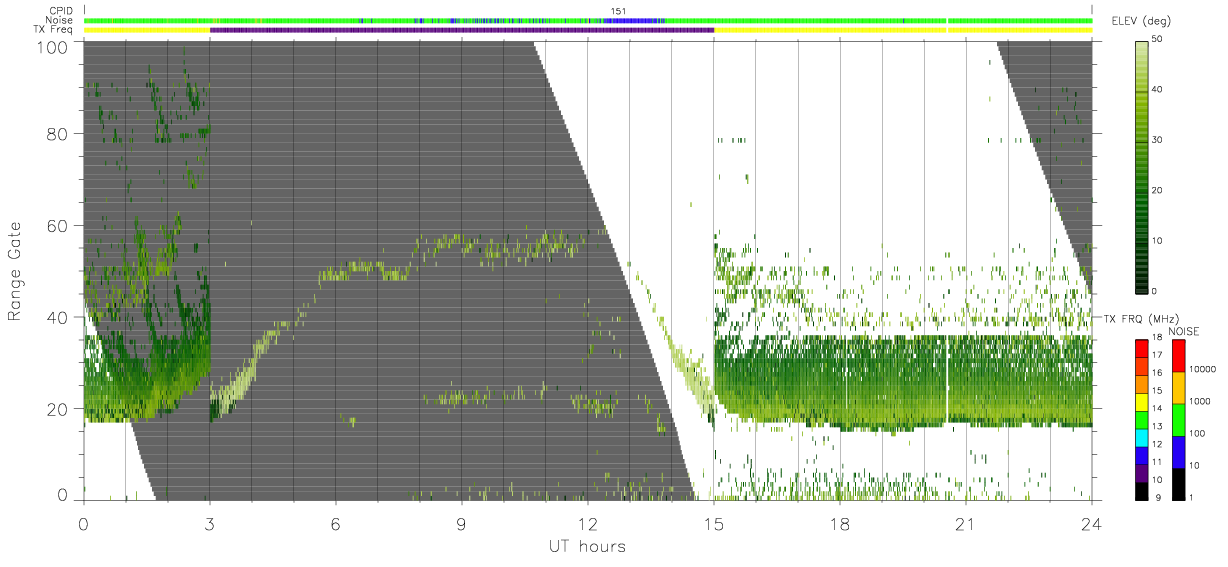The height and width of the screenshot is (567, 1228).
Task: Click the blue segment of Noise bar
Action: pos(636,20)
